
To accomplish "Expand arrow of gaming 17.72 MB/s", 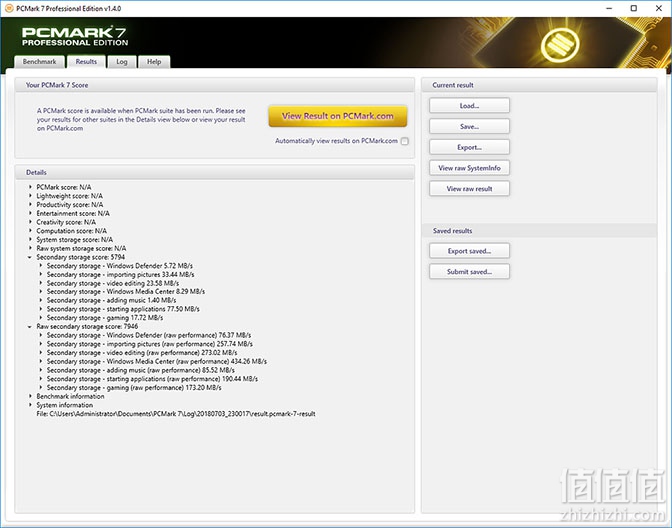I will click(x=41, y=318).
